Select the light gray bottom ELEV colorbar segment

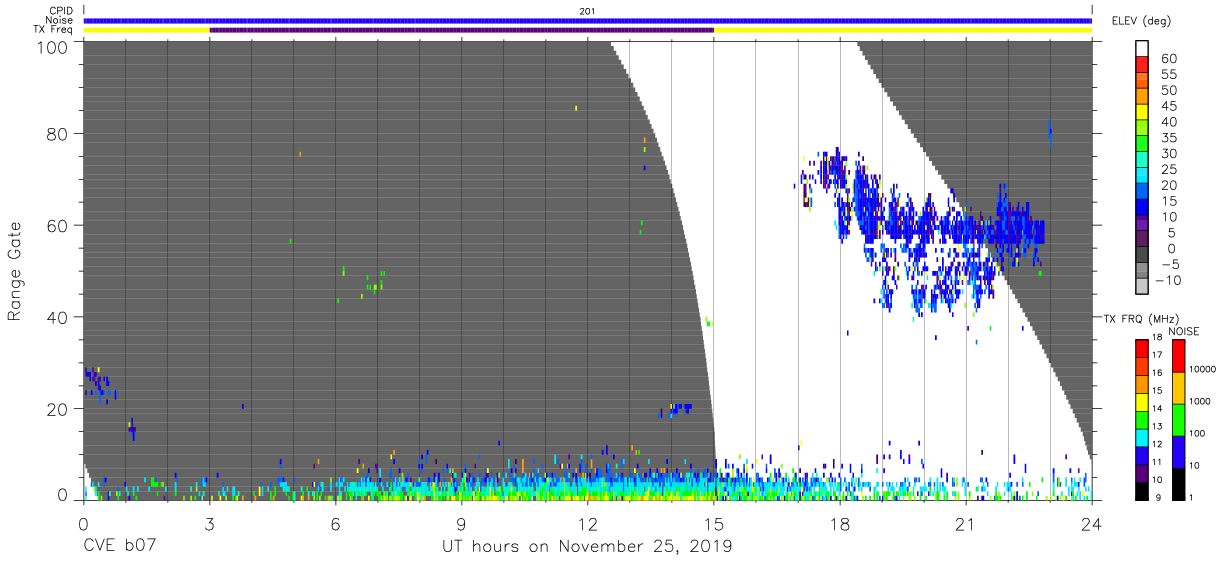coord(1144,288)
